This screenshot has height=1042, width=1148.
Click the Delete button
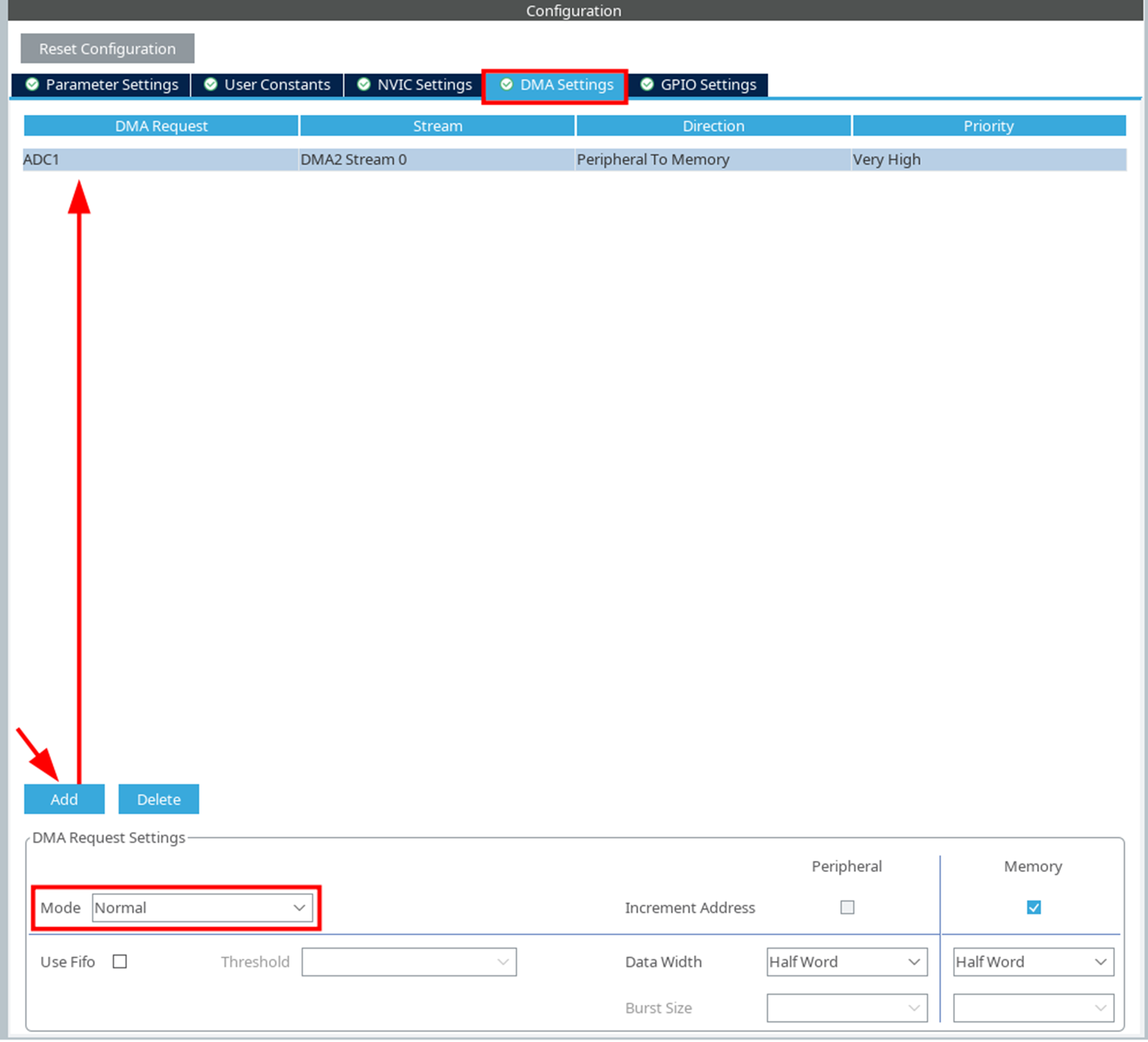159,799
